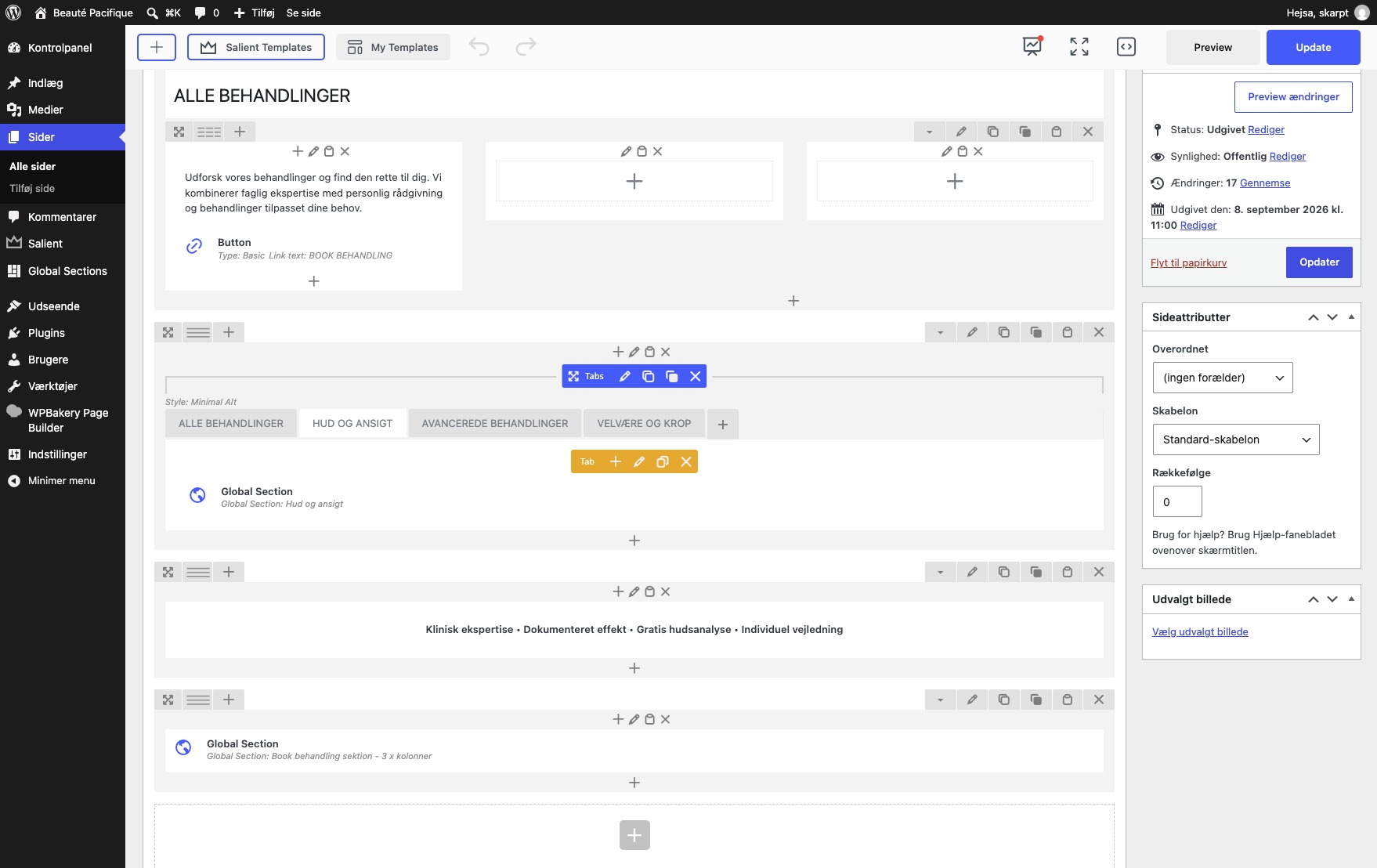
Task: Open Udseende in the admin sidebar
Action: (54, 306)
